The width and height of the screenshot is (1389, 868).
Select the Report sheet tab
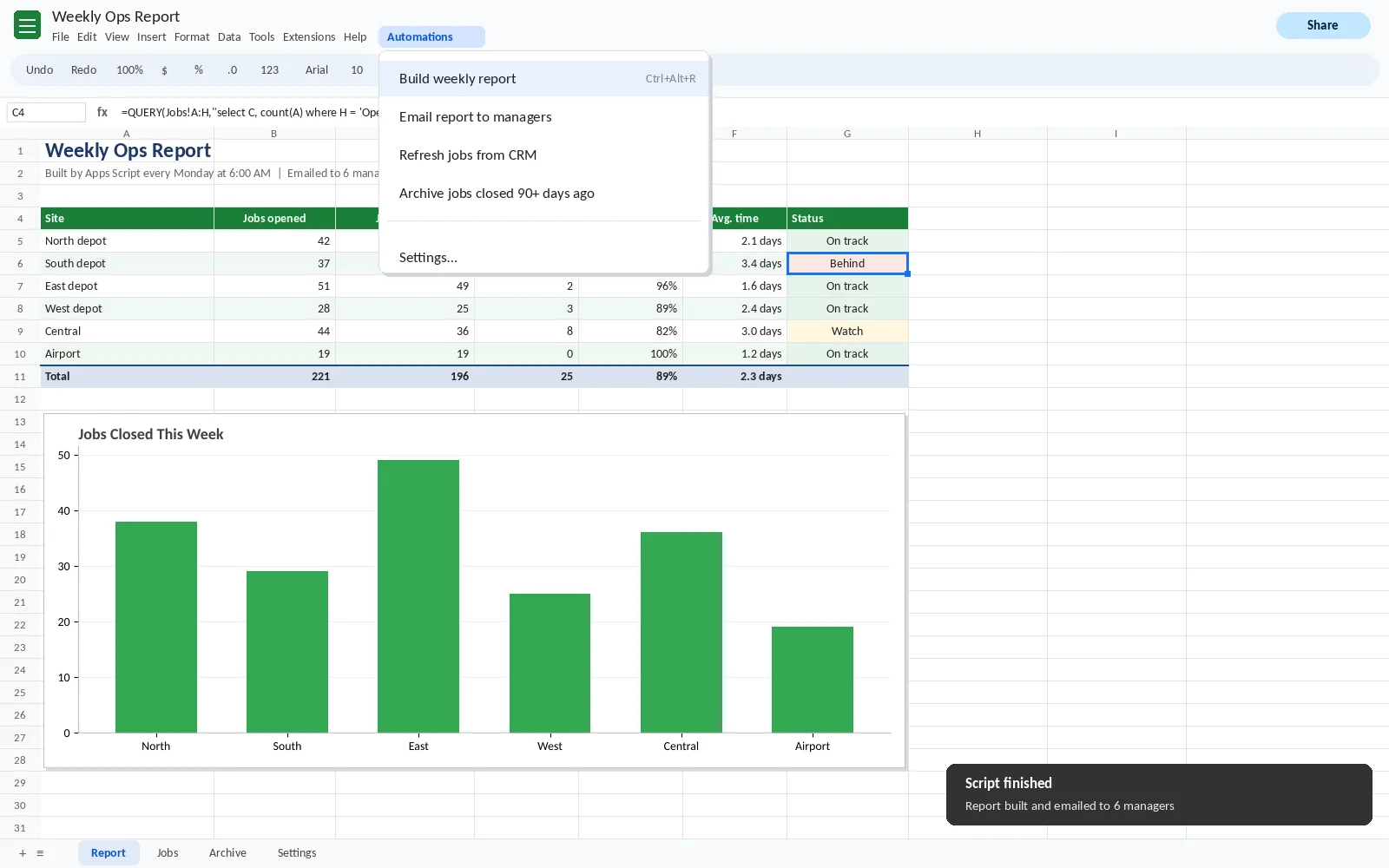click(x=109, y=853)
